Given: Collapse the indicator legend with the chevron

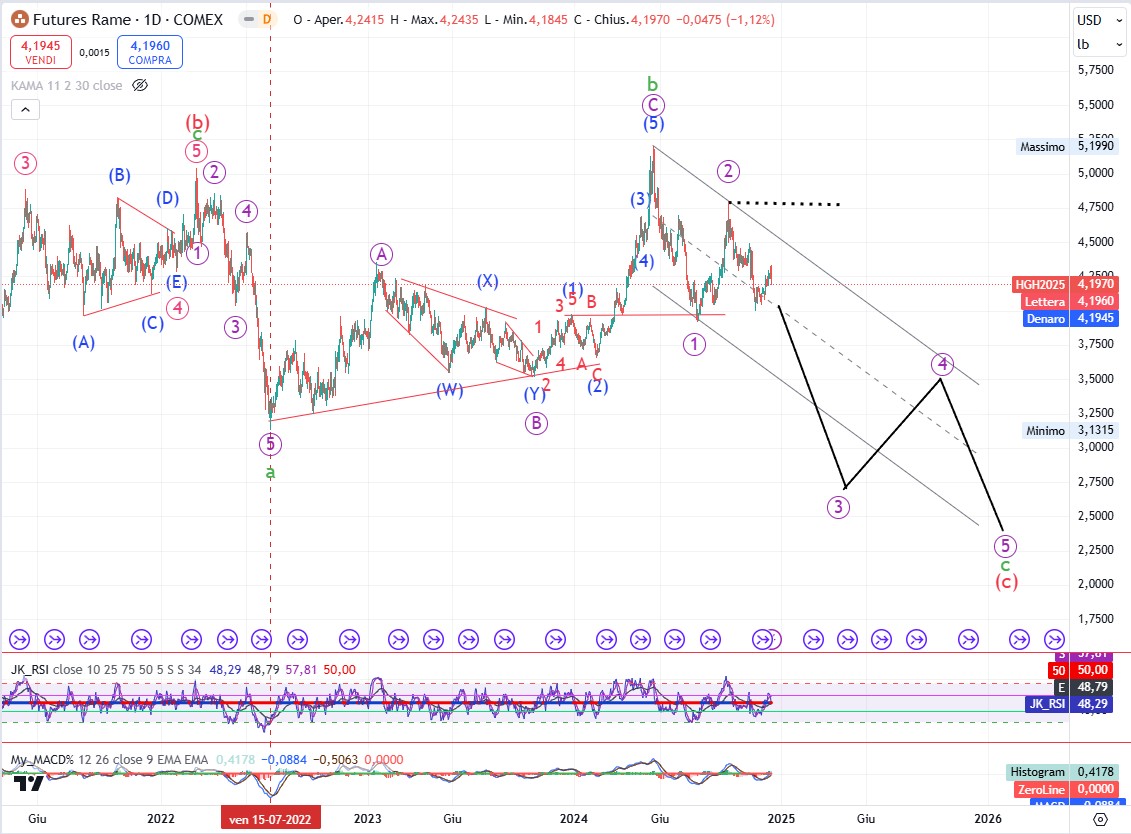Looking at the screenshot, I should [x=25, y=110].
